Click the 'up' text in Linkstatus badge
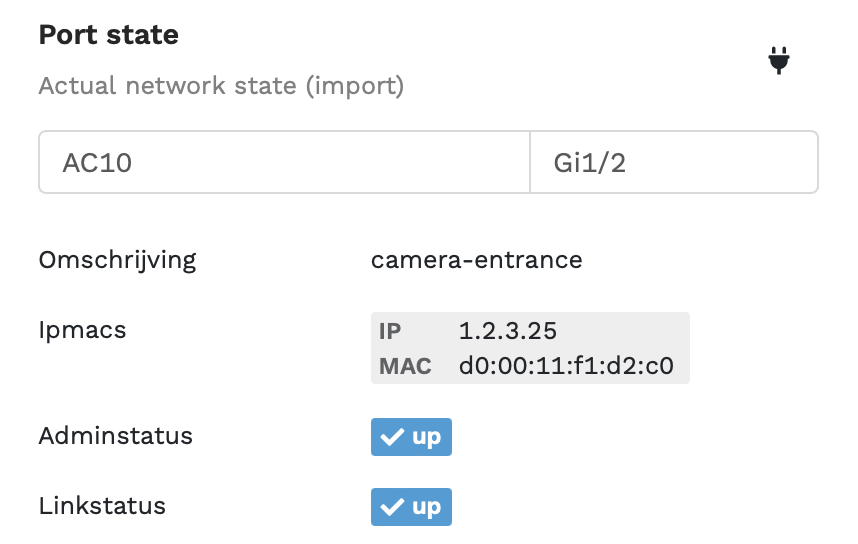858x544 pixels. click(x=426, y=508)
